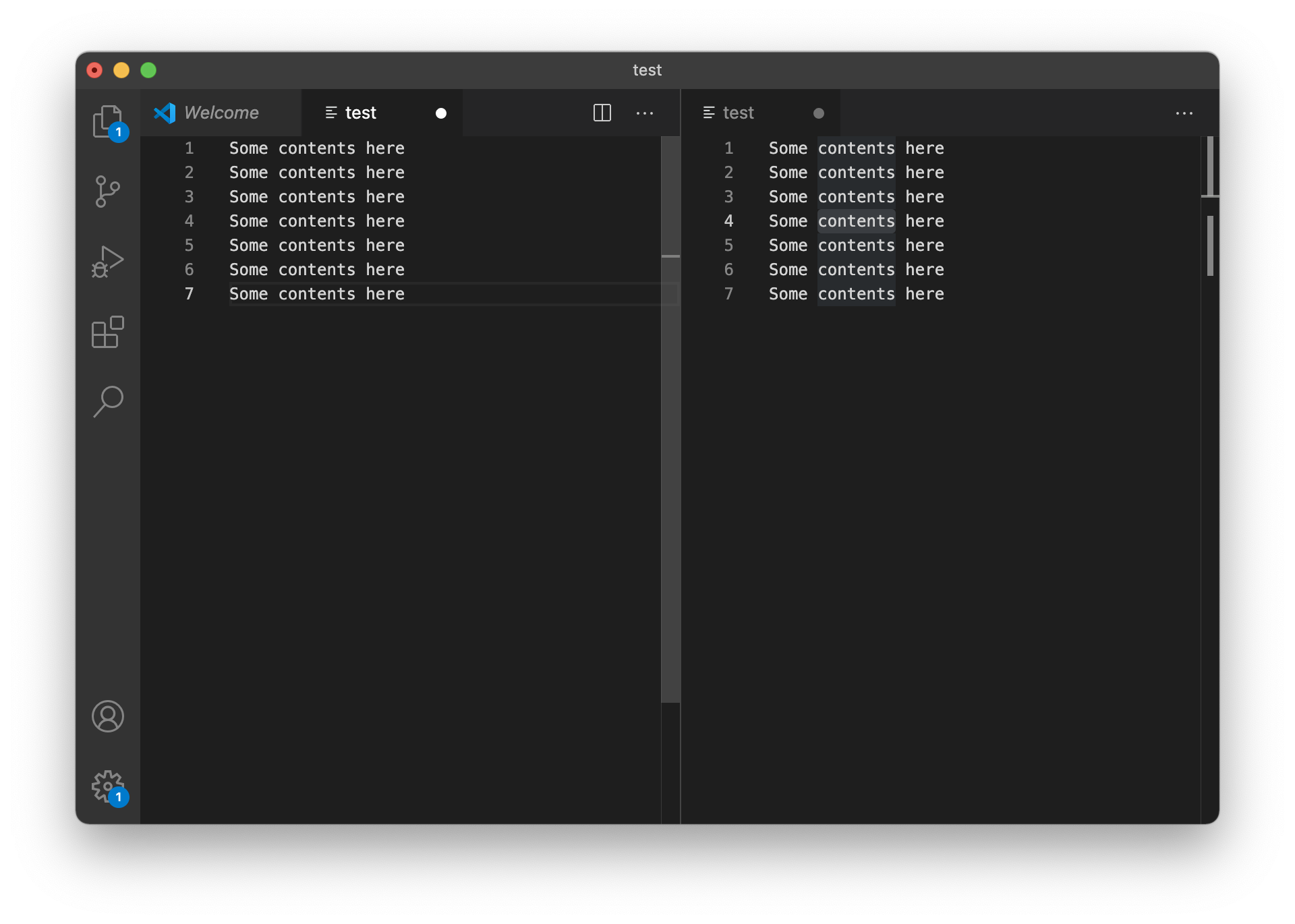Open More Actions menu of left editor group
Screen dimensions: 1295x924
645,113
